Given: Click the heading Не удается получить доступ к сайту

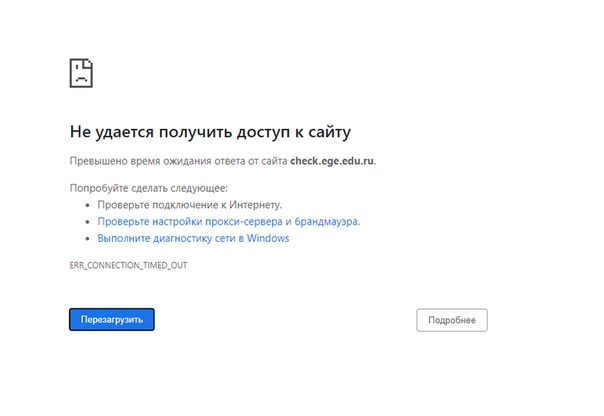Looking at the screenshot, I should tap(210, 132).
